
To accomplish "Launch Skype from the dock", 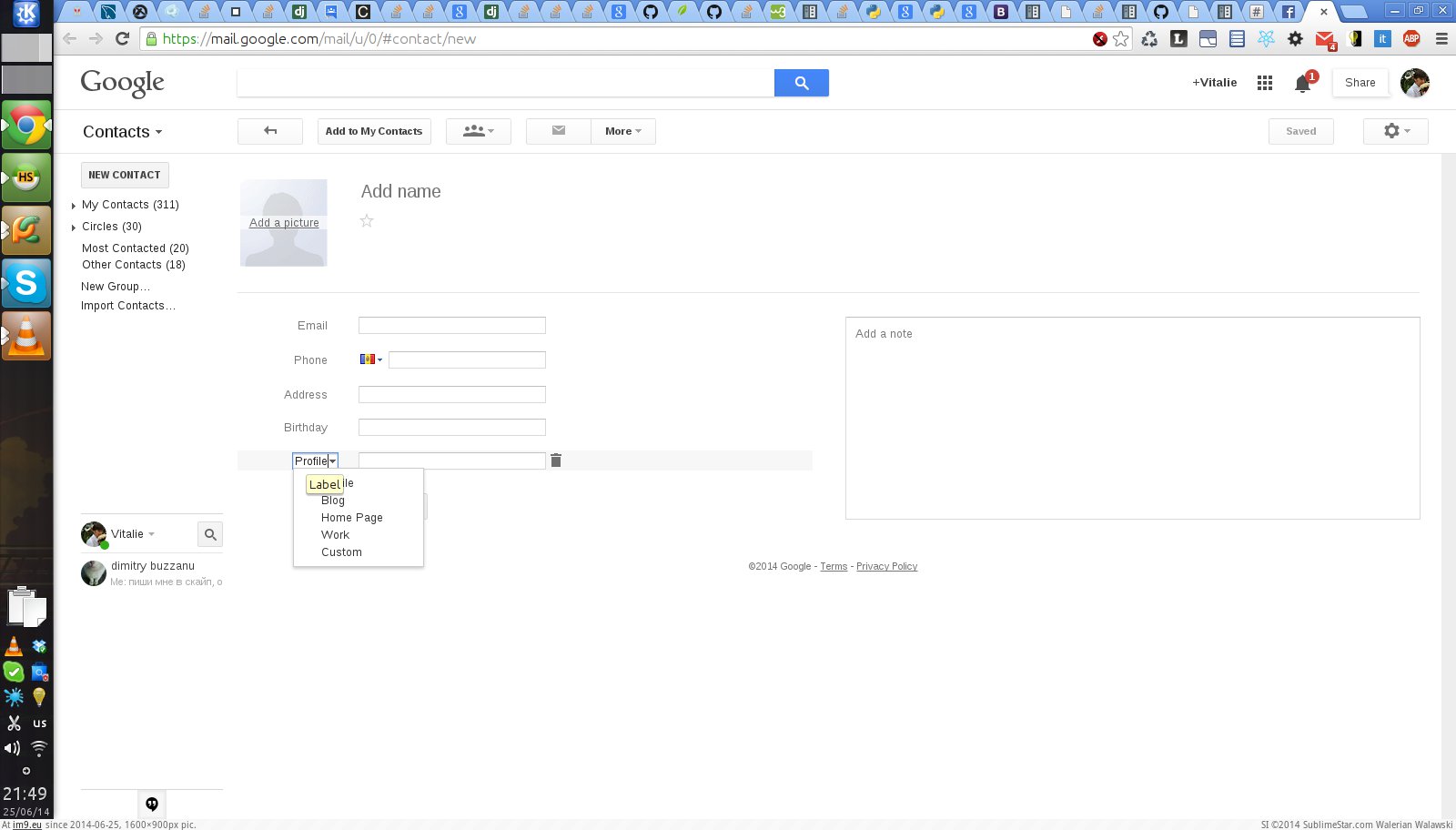I will coord(26,284).
